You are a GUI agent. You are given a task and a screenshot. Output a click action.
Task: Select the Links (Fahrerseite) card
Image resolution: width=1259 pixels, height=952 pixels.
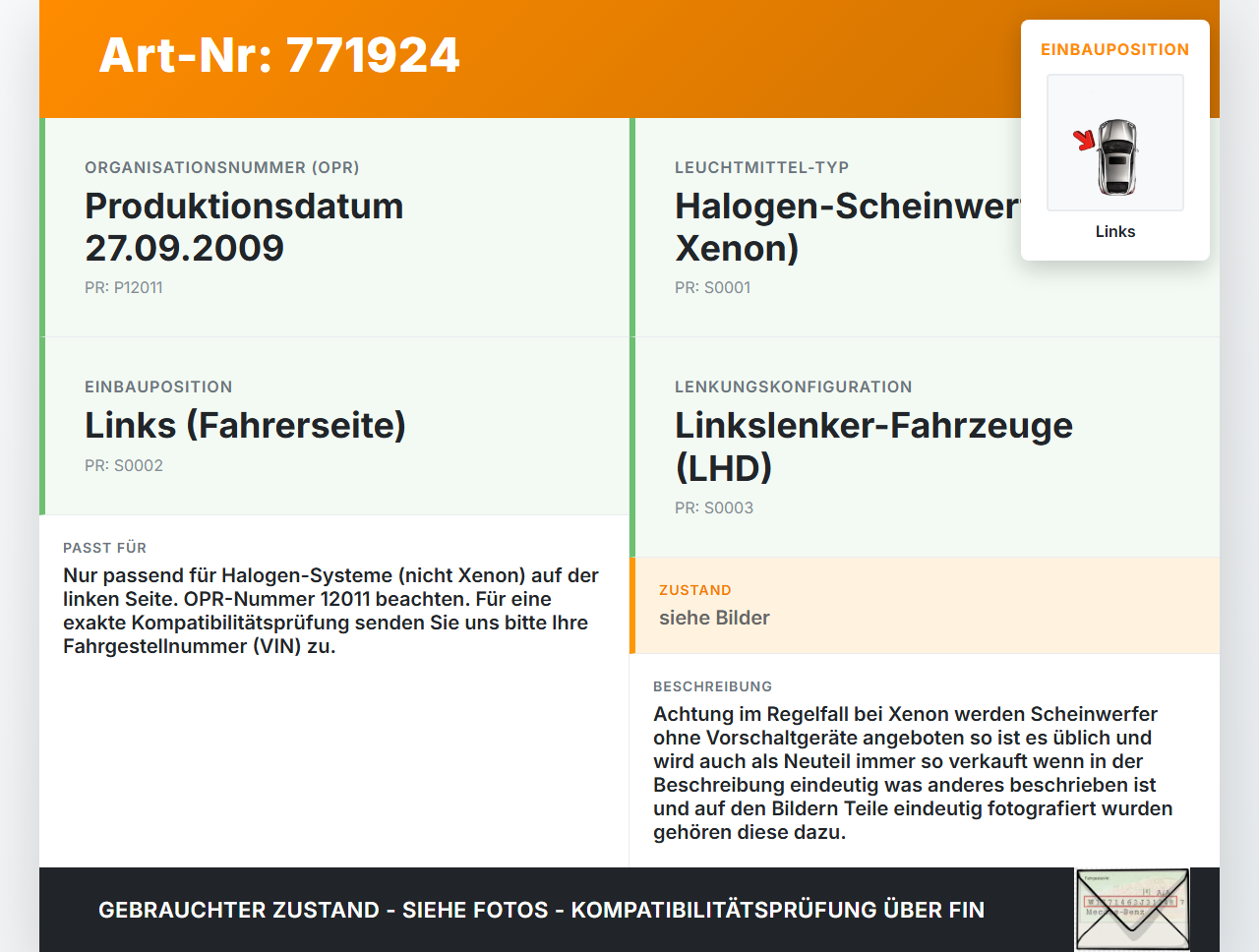[334, 426]
